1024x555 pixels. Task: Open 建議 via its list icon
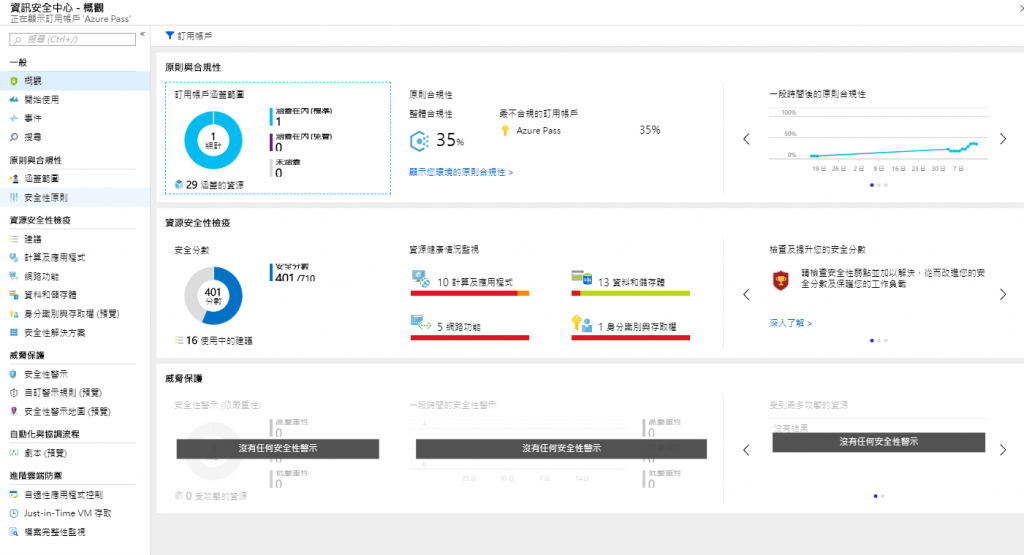14,239
